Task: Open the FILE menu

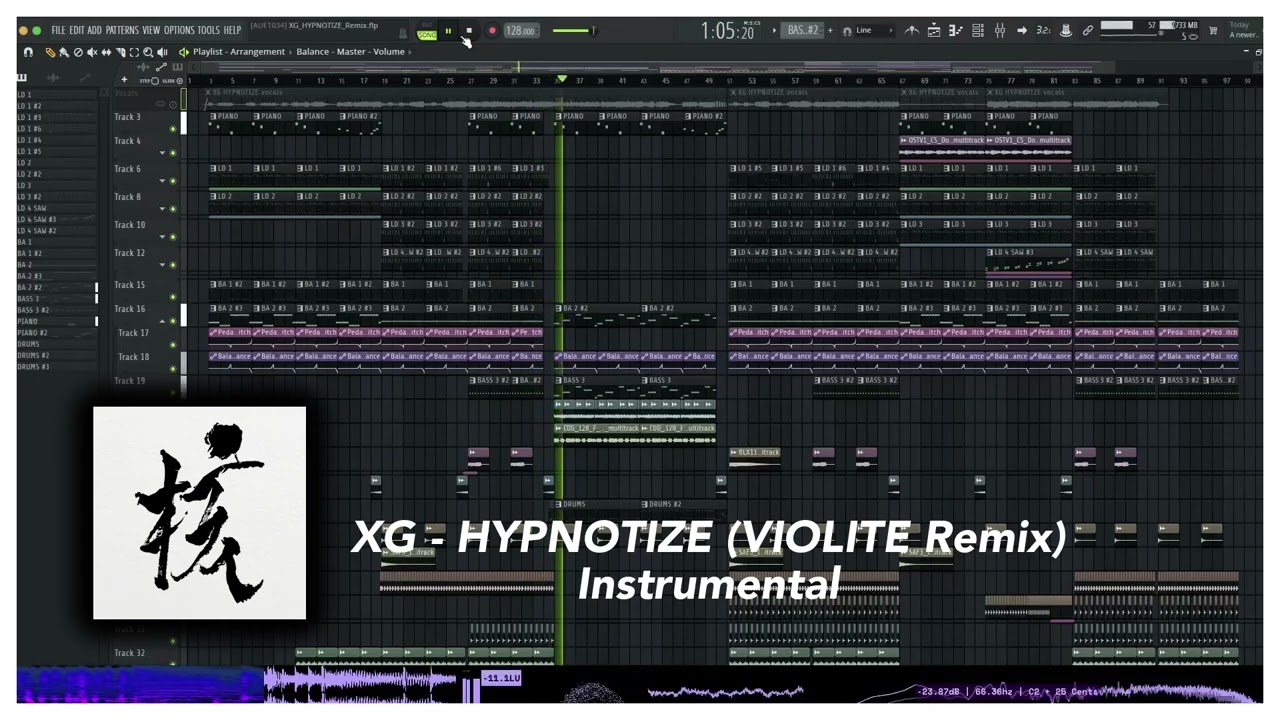Action: (58, 30)
